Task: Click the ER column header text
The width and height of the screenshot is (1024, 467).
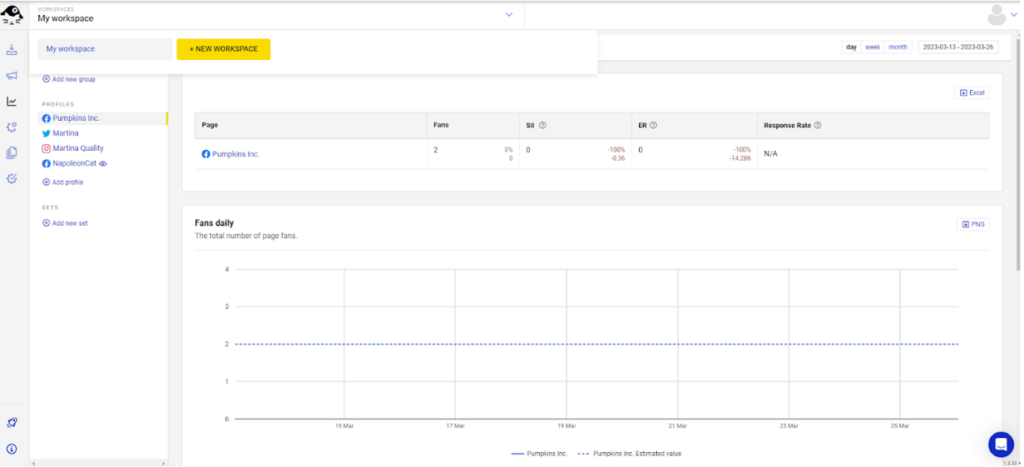Action: [642, 125]
